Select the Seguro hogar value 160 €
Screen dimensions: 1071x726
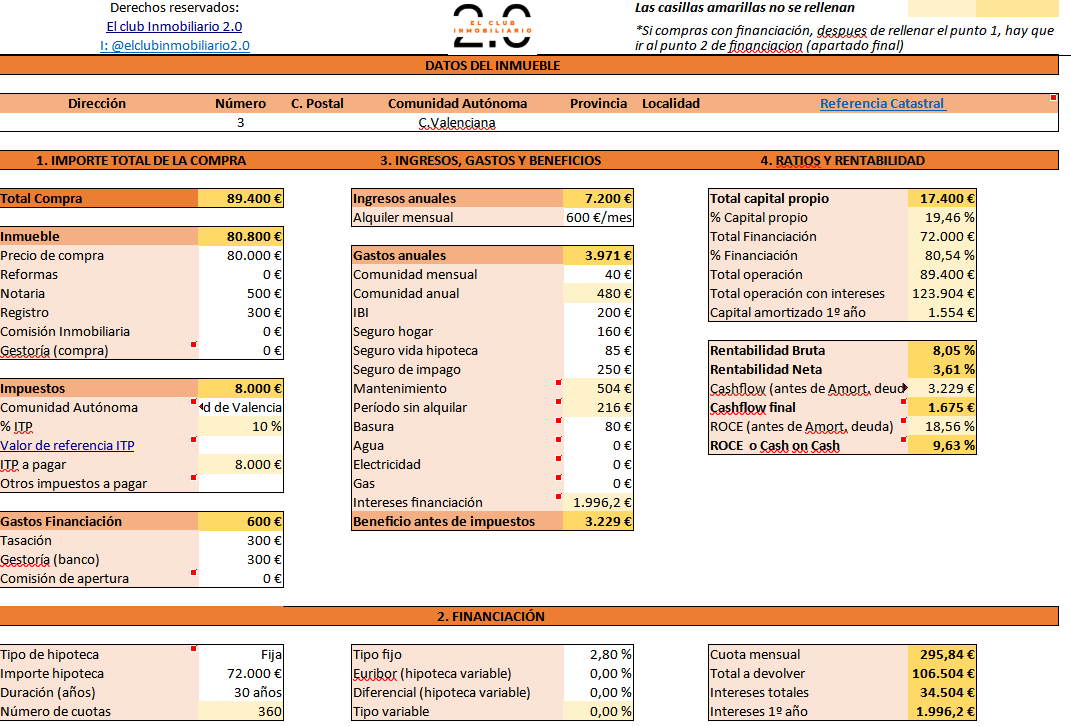coord(598,332)
